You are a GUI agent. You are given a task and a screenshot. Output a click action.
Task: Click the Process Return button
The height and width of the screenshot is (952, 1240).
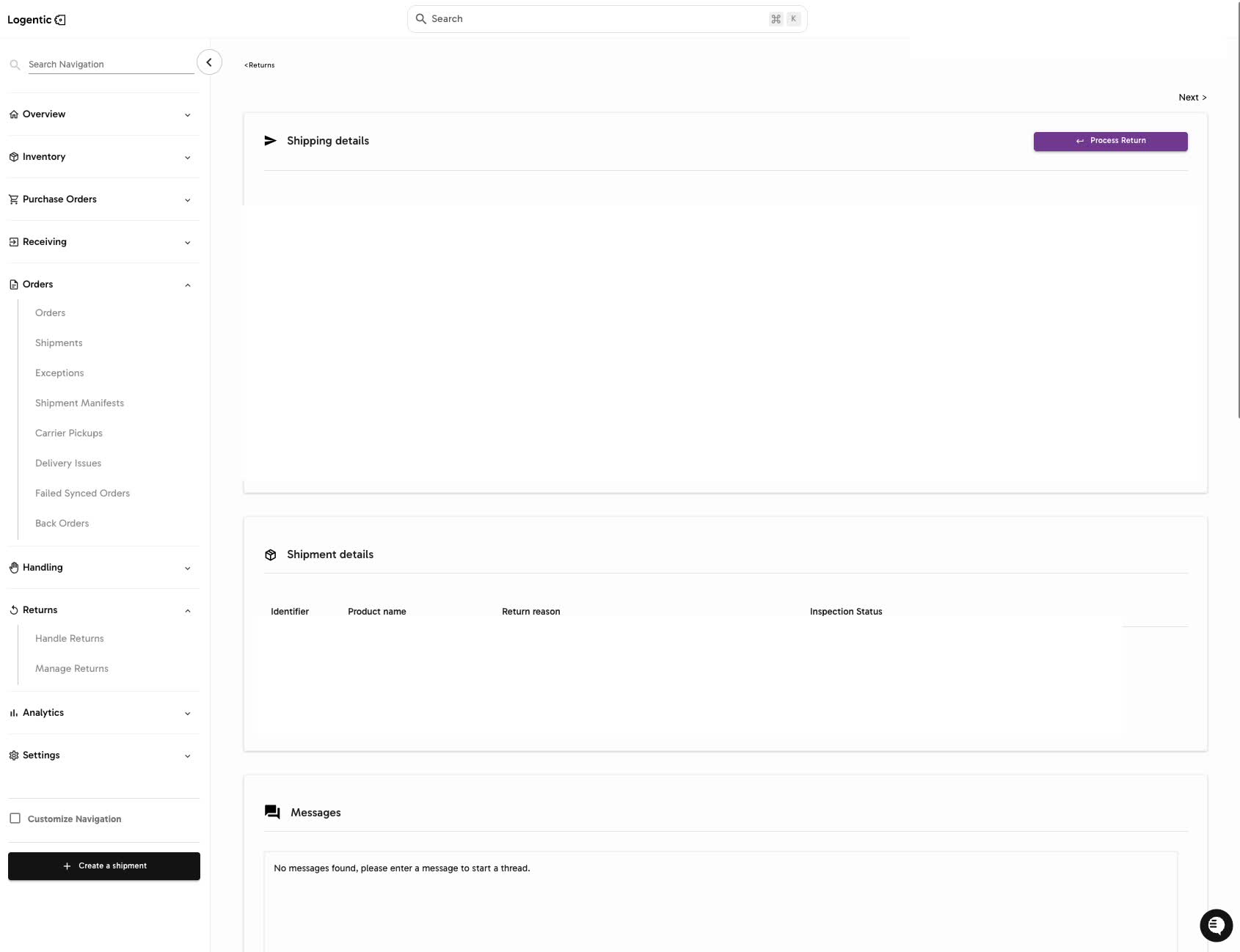coord(1110,141)
